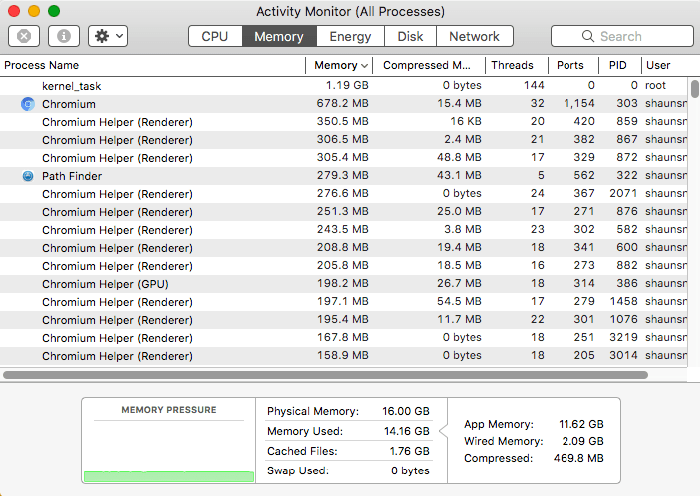Screen dimensions: 700x496
Task: Select Chromium Helper (Renderer) with PID 859
Action: pyautogui.click(x=344, y=122)
